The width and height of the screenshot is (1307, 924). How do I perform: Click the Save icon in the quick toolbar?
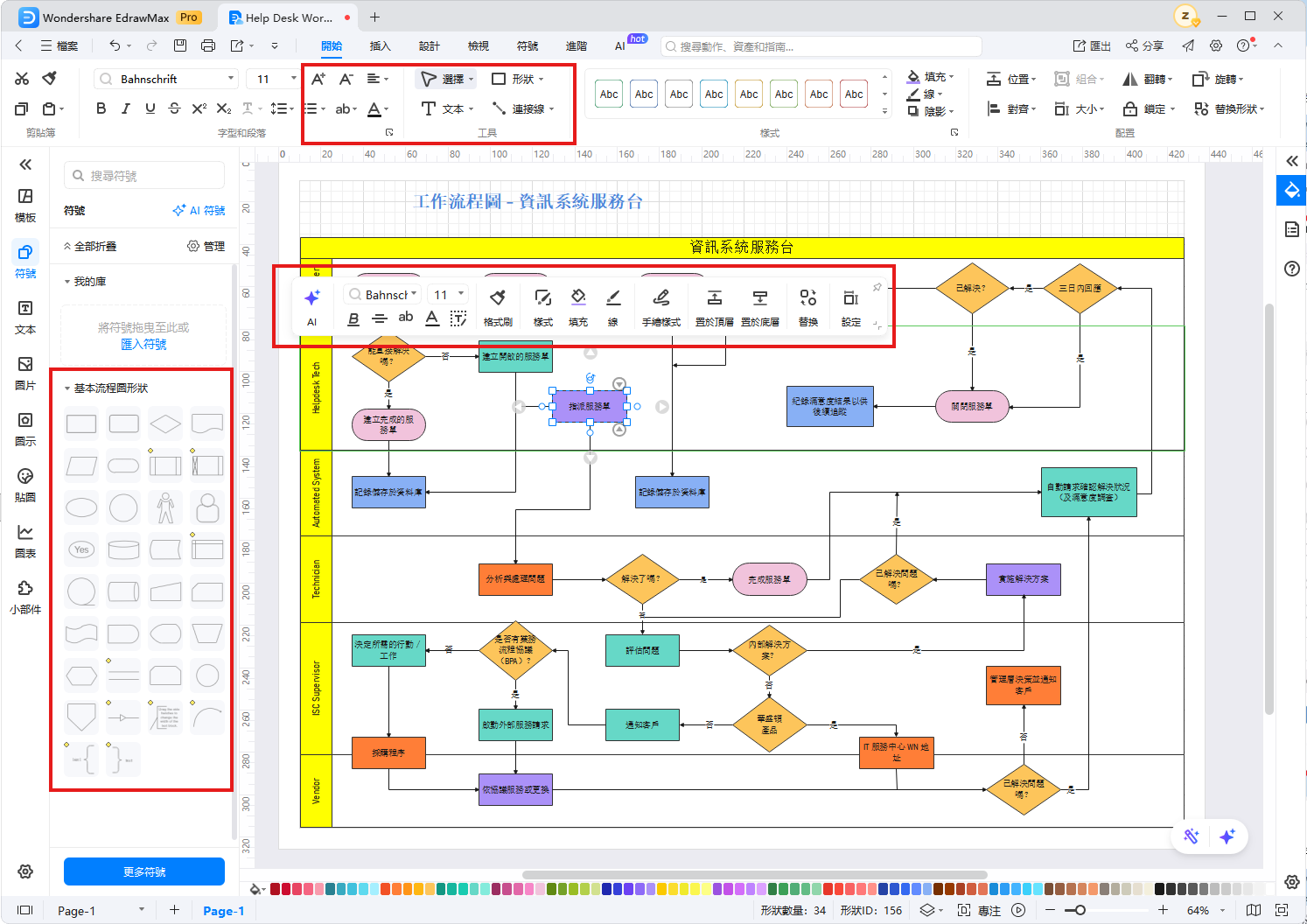point(180,45)
